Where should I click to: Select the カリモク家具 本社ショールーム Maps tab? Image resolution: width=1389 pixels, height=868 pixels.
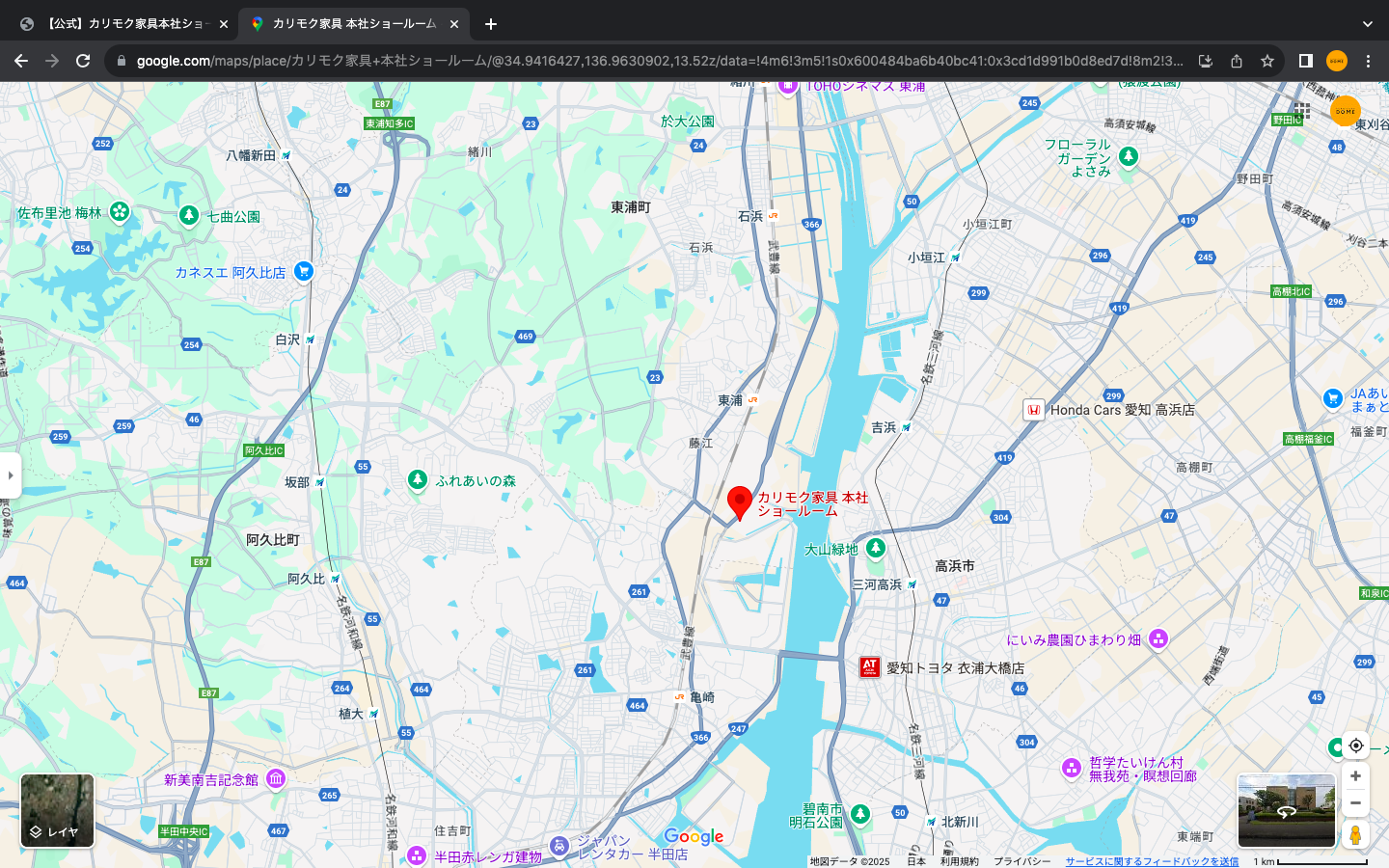point(353,24)
